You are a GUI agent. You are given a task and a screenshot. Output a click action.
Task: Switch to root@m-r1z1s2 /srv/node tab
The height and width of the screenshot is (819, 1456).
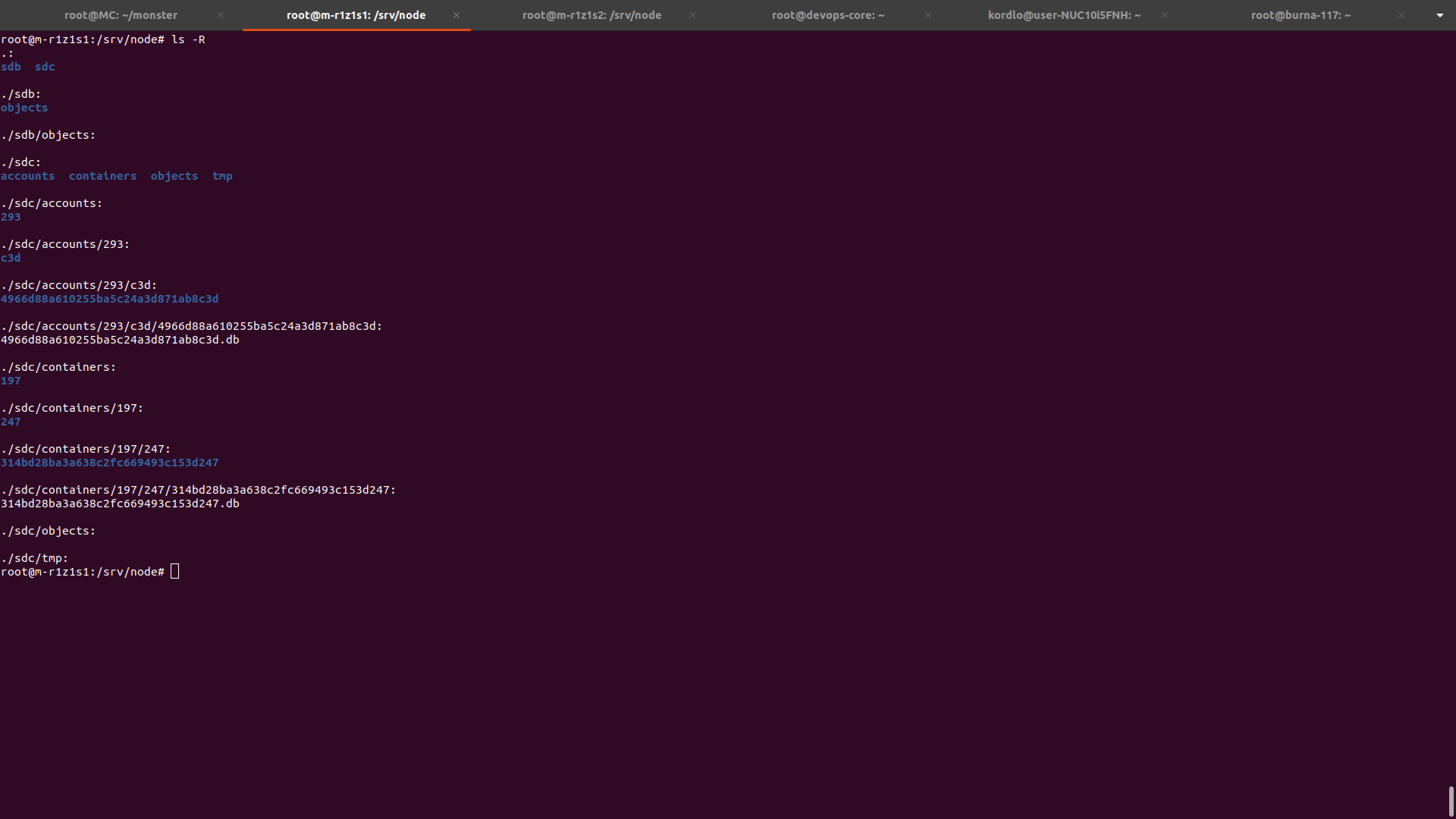(591, 15)
